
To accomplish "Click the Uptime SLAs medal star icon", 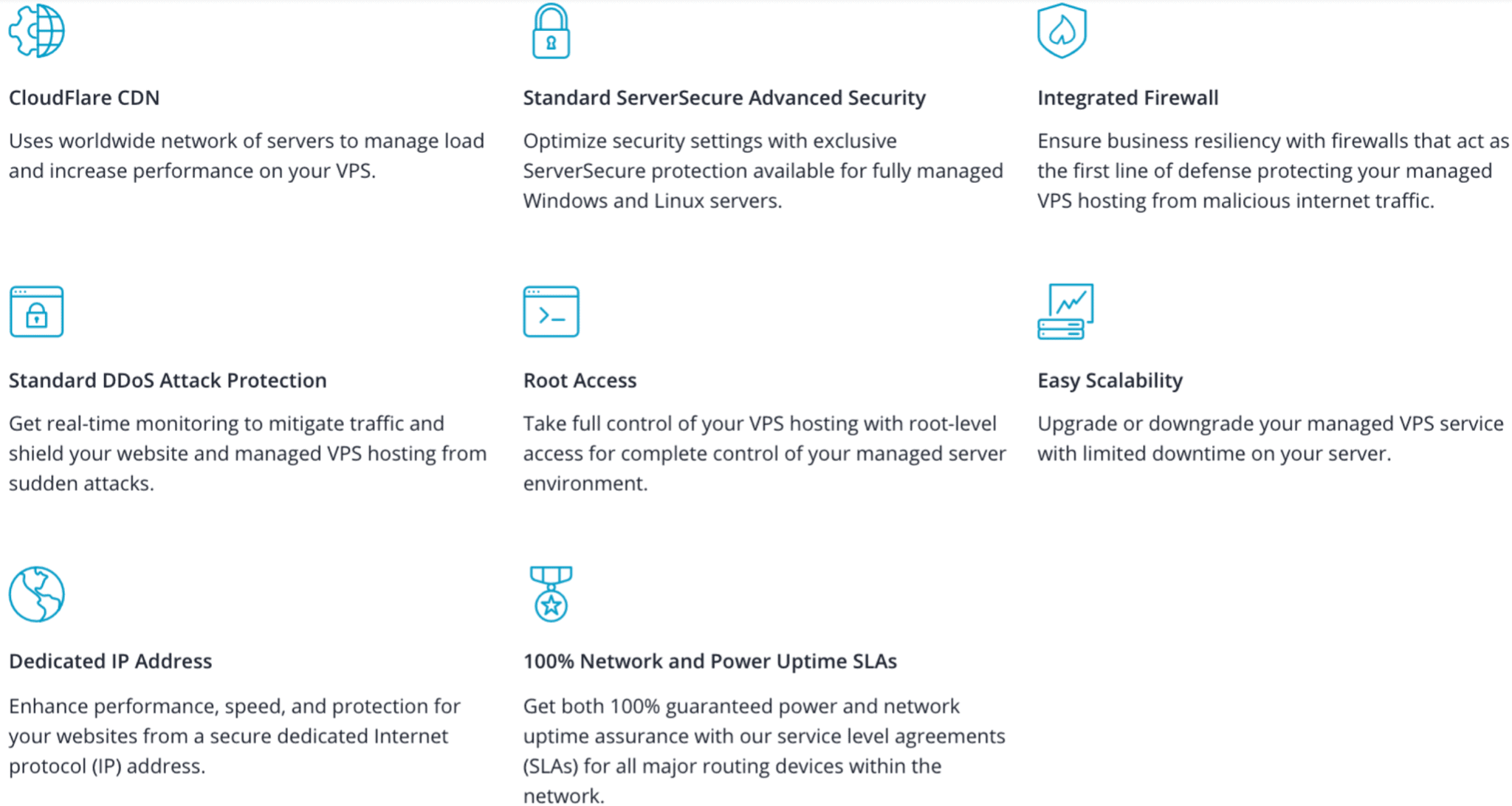I will point(551,594).
